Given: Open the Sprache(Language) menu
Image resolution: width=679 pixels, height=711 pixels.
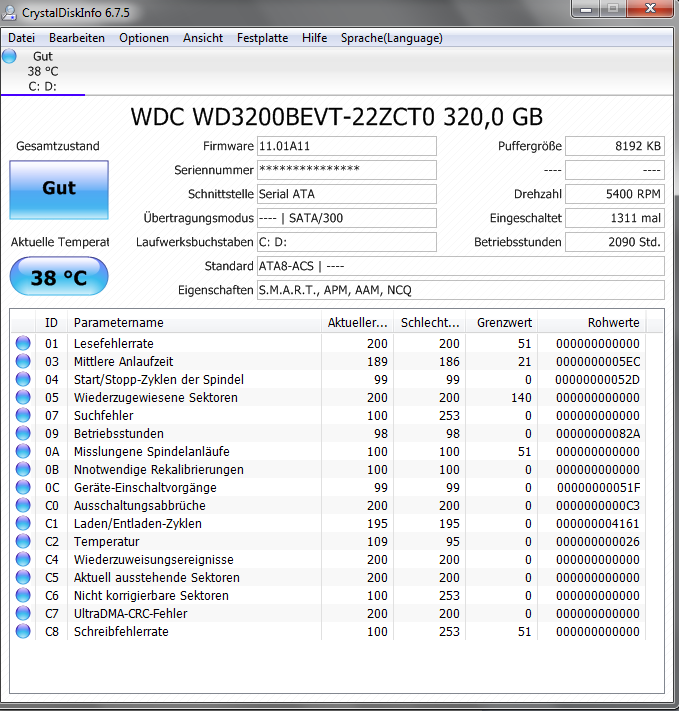Looking at the screenshot, I should 391,38.
